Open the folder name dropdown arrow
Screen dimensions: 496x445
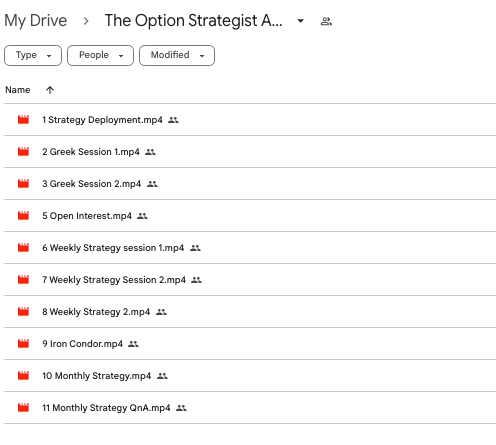click(300, 21)
